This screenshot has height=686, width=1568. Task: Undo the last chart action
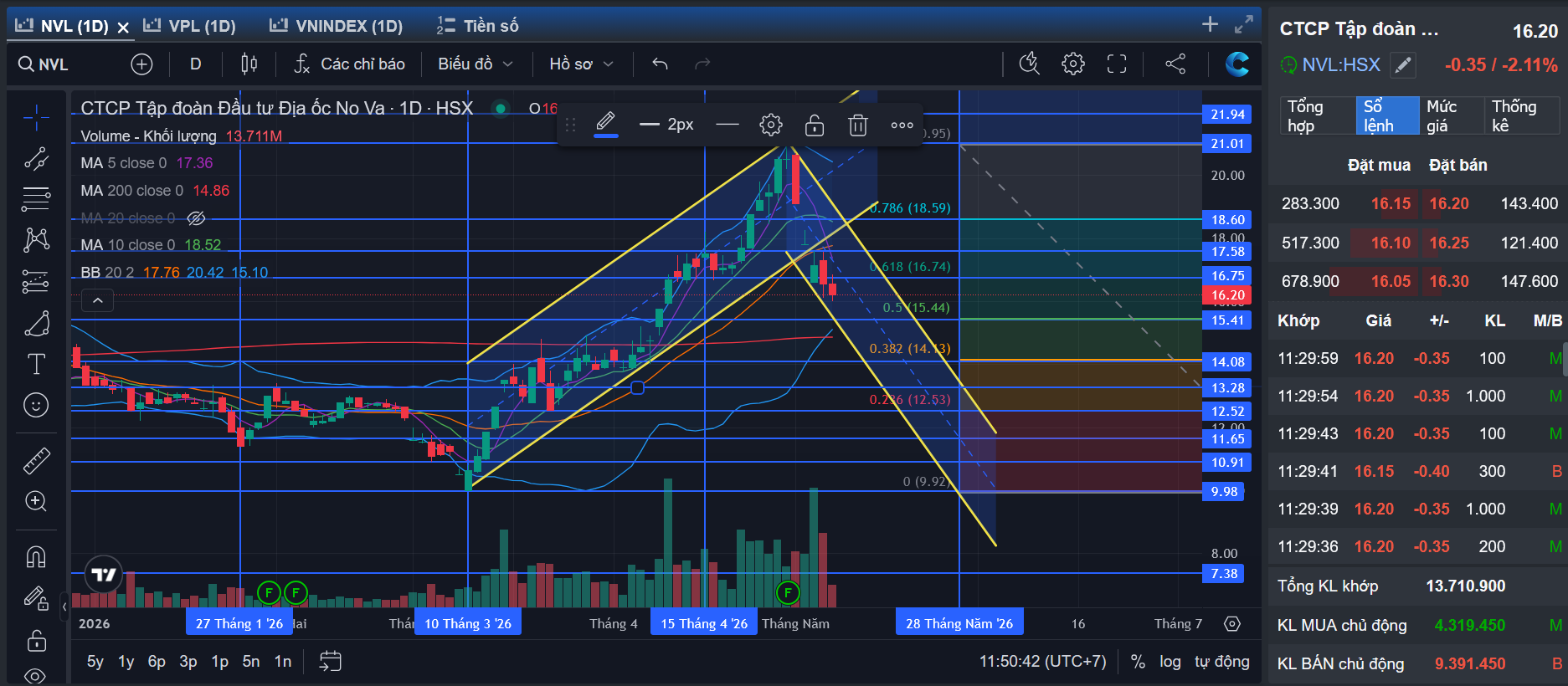pyautogui.click(x=660, y=64)
